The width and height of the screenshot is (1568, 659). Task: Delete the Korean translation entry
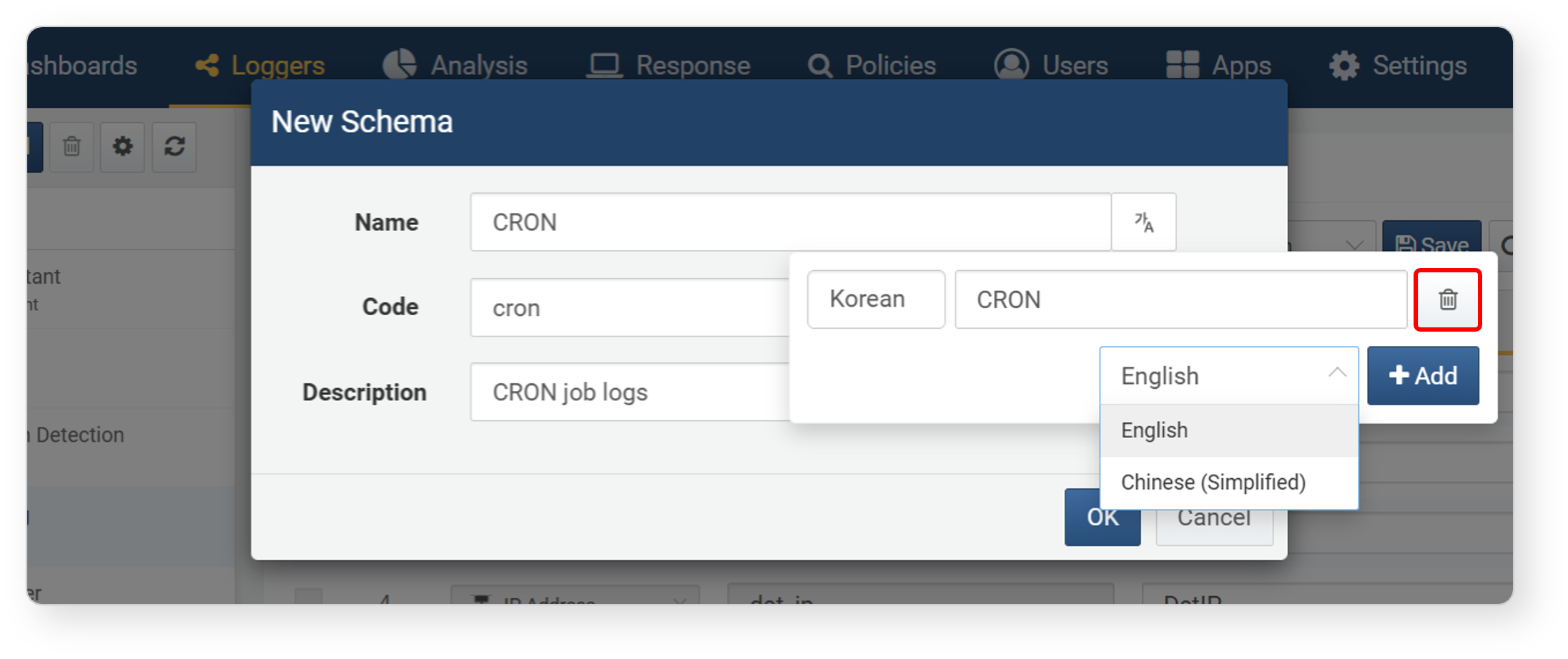pos(1447,299)
